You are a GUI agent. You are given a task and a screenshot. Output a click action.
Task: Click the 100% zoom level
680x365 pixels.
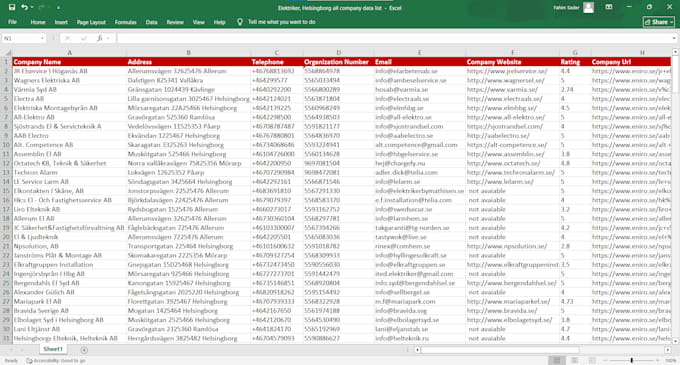(x=670, y=361)
